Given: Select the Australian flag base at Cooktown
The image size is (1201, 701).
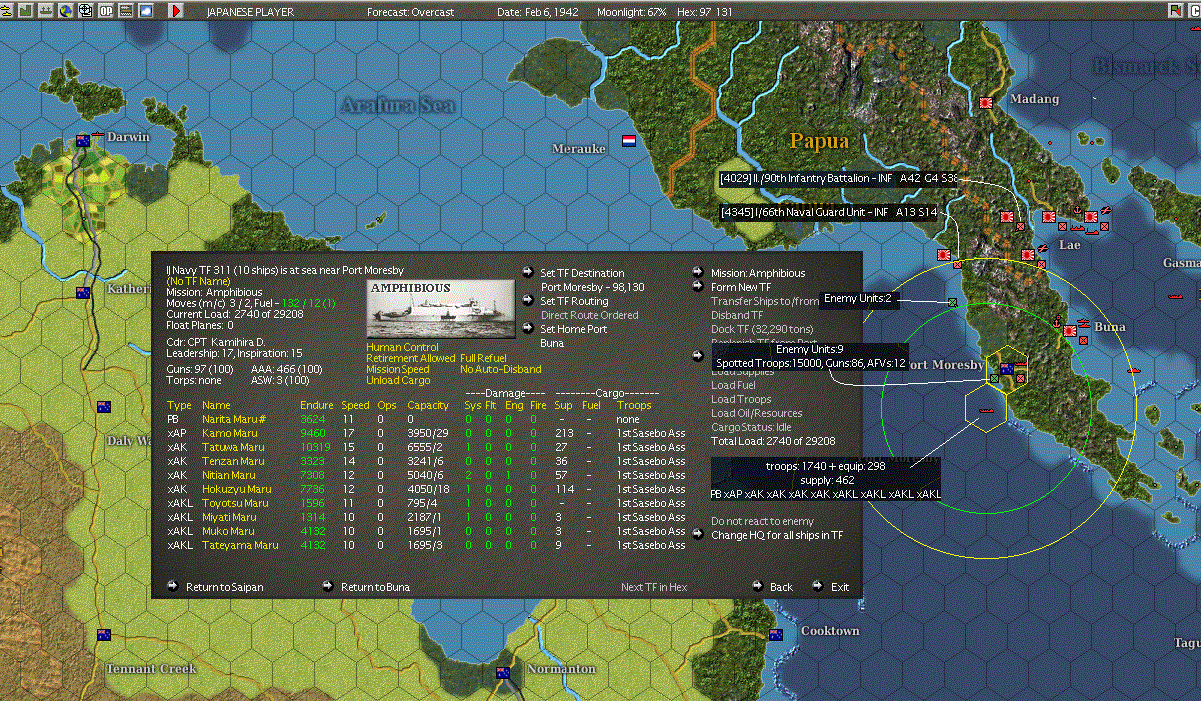Looking at the screenshot, I should click(776, 635).
